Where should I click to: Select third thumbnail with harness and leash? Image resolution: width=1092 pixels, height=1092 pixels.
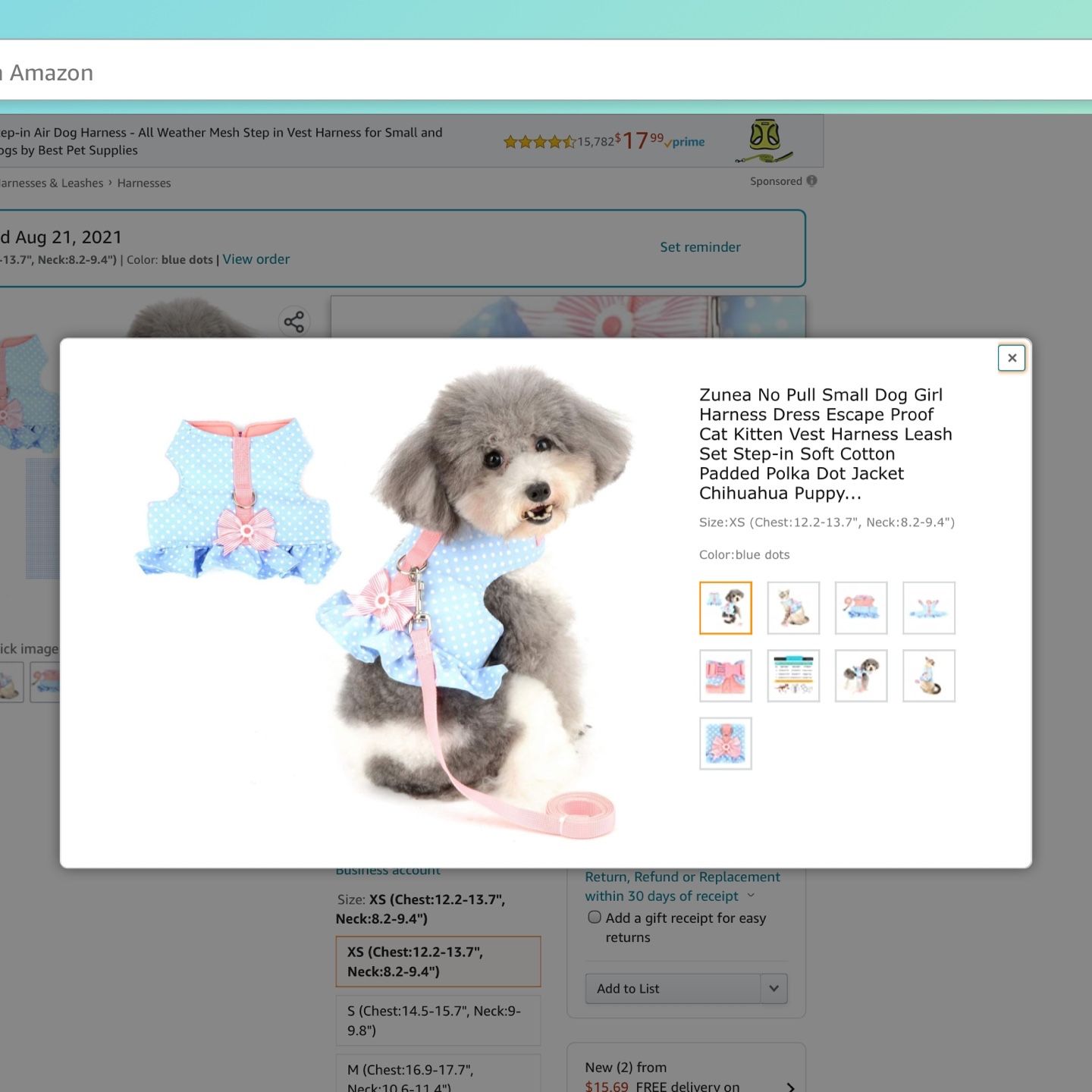pyautogui.click(x=861, y=607)
